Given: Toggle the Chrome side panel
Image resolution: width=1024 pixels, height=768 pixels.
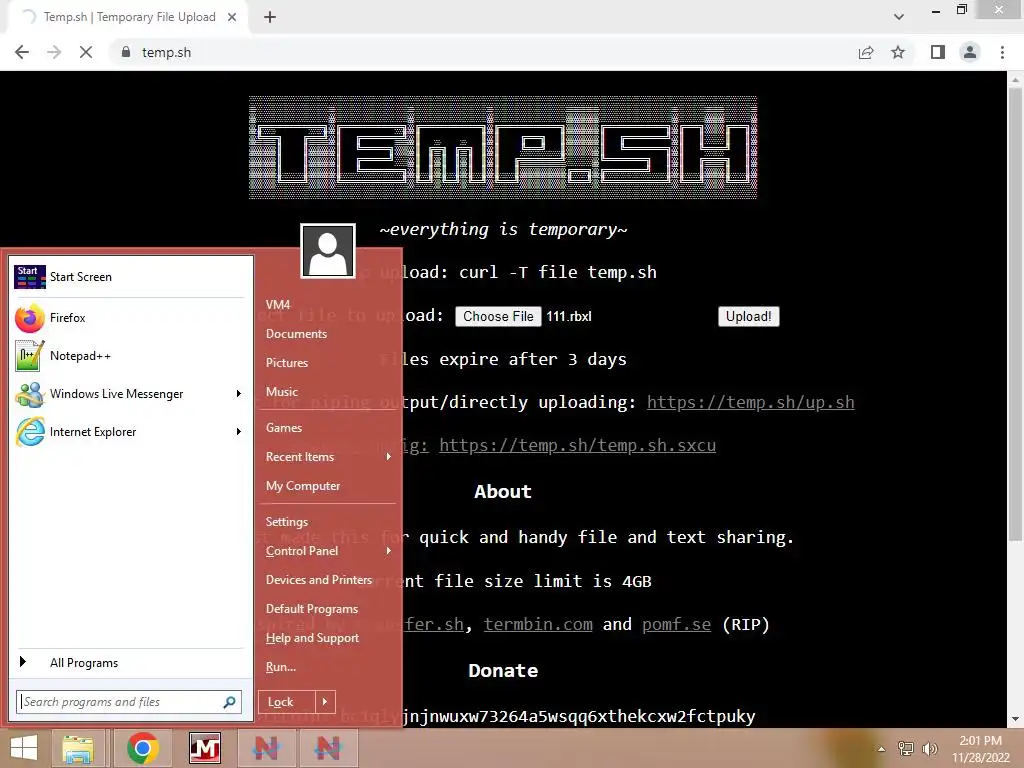Looking at the screenshot, I should [938, 52].
